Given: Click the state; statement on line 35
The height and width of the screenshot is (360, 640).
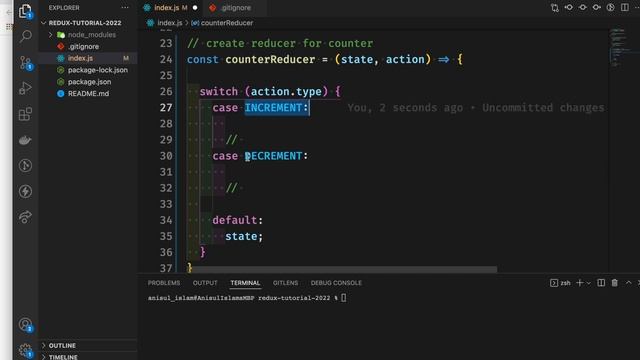Looking at the screenshot, I should click(x=244, y=236).
